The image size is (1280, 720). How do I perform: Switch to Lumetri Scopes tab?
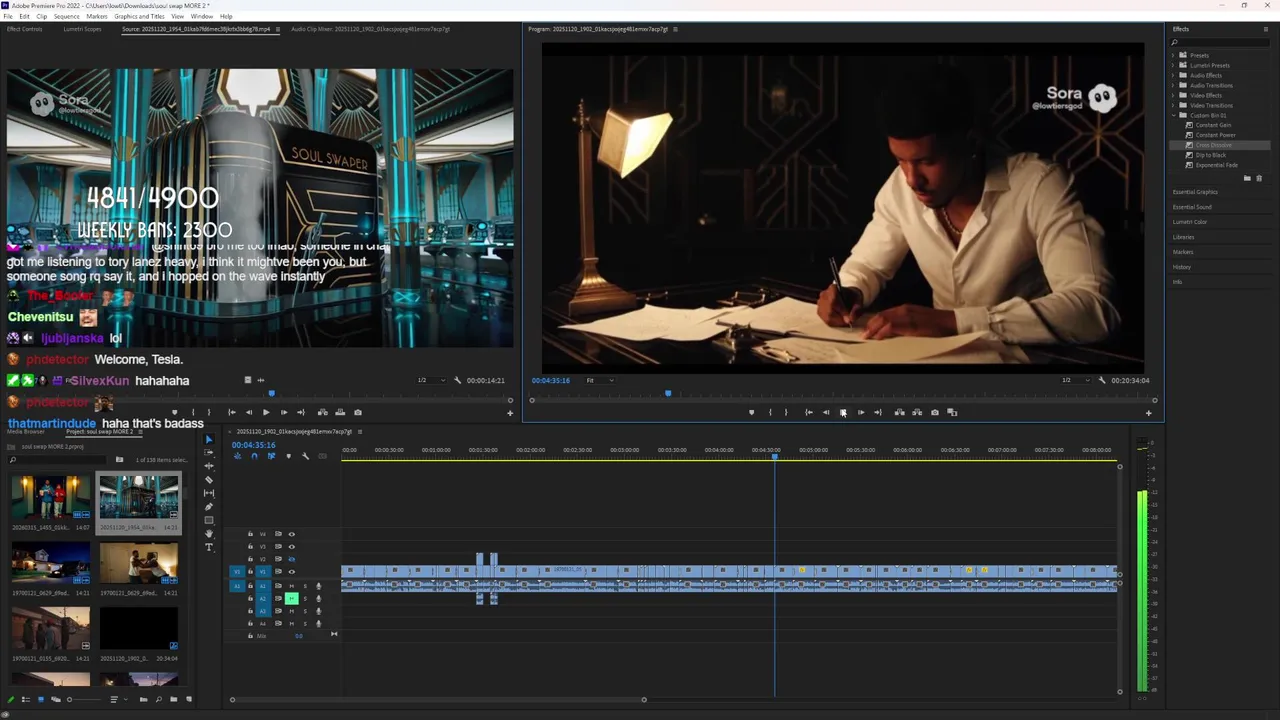(82, 29)
